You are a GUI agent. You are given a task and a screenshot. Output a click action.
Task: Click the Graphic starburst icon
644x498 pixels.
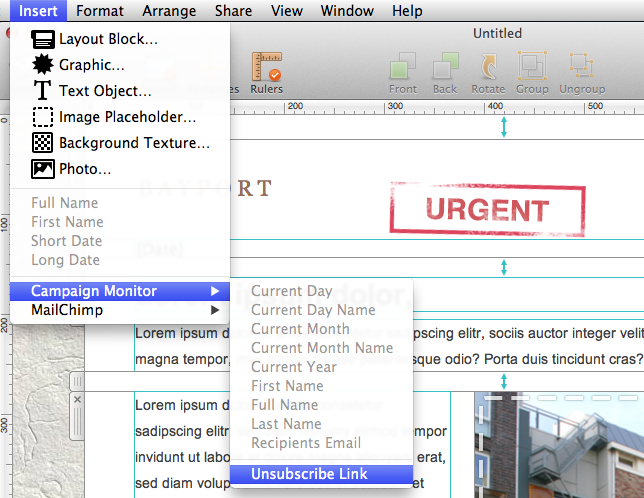pyautogui.click(x=43, y=65)
